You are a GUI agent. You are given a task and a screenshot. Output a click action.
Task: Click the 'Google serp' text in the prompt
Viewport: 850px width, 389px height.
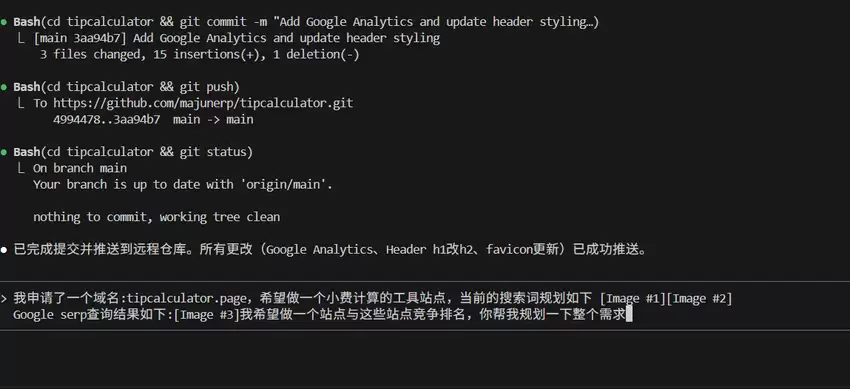pyautogui.click(x=48, y=315)
